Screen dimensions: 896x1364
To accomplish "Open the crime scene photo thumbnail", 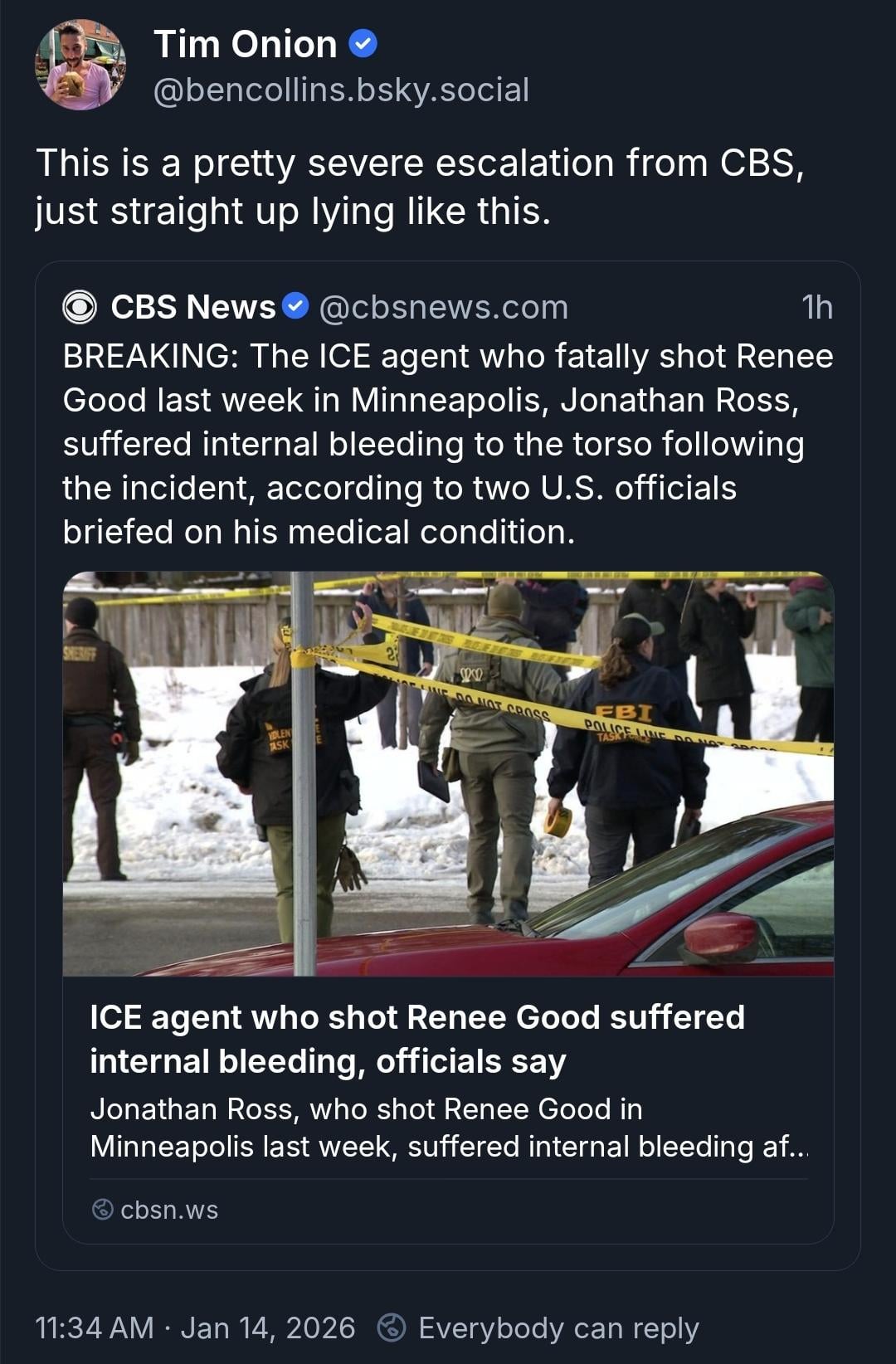I will [448, 773].
